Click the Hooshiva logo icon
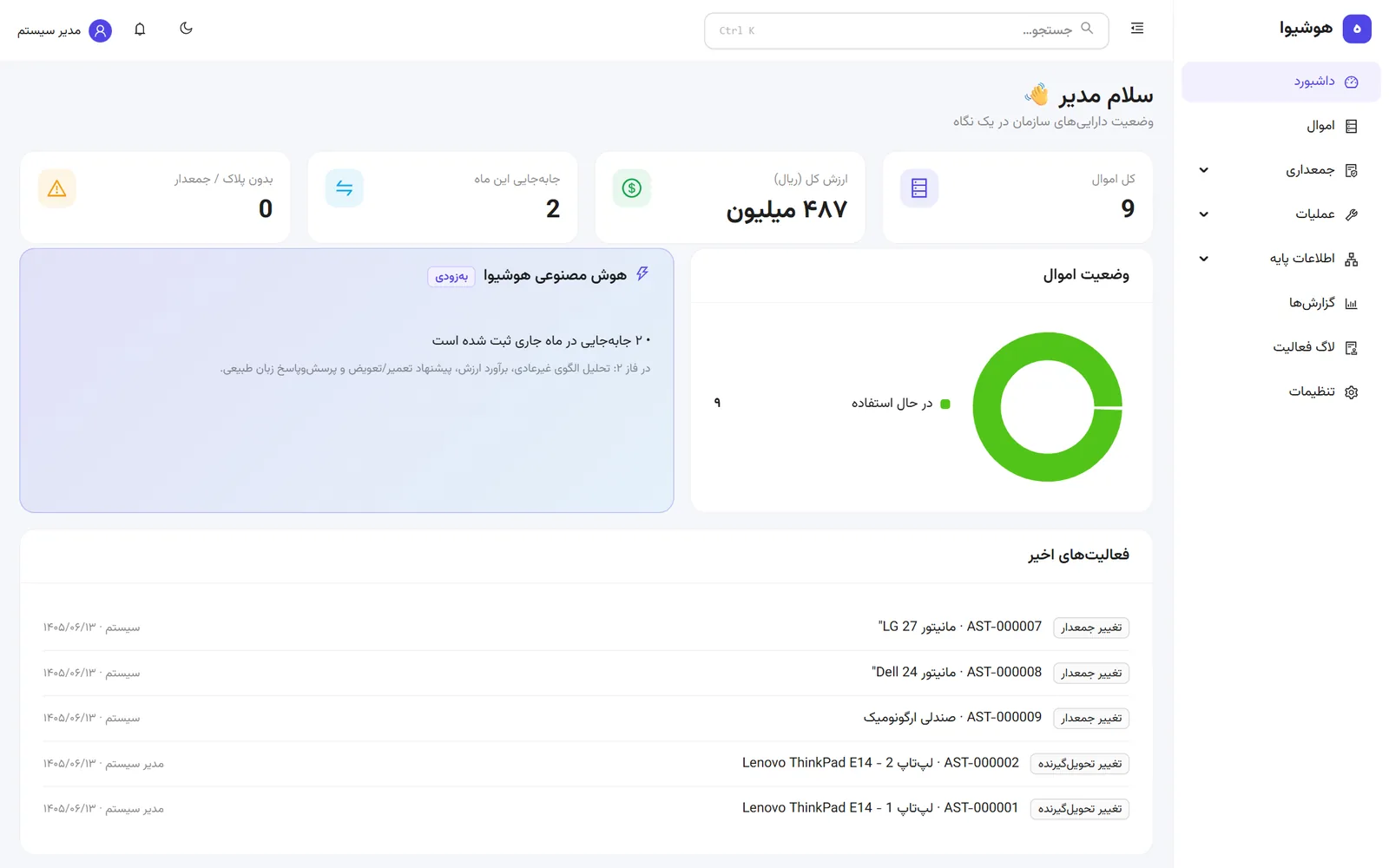This screenshot has height=868, width=1389. pos(1357,29)
